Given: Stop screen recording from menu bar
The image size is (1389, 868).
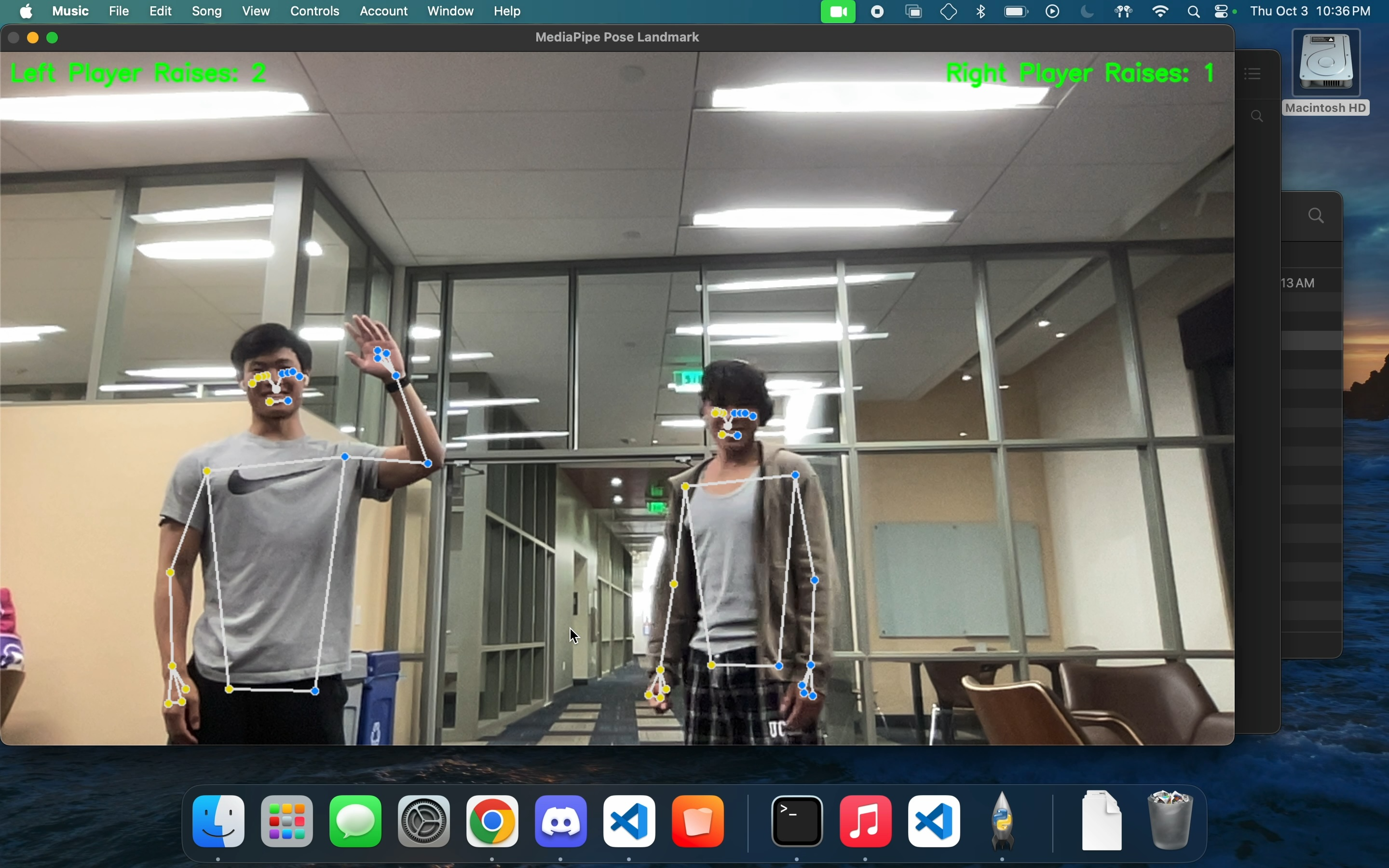Looking at the screenshot, I should (x=879, y=12).
